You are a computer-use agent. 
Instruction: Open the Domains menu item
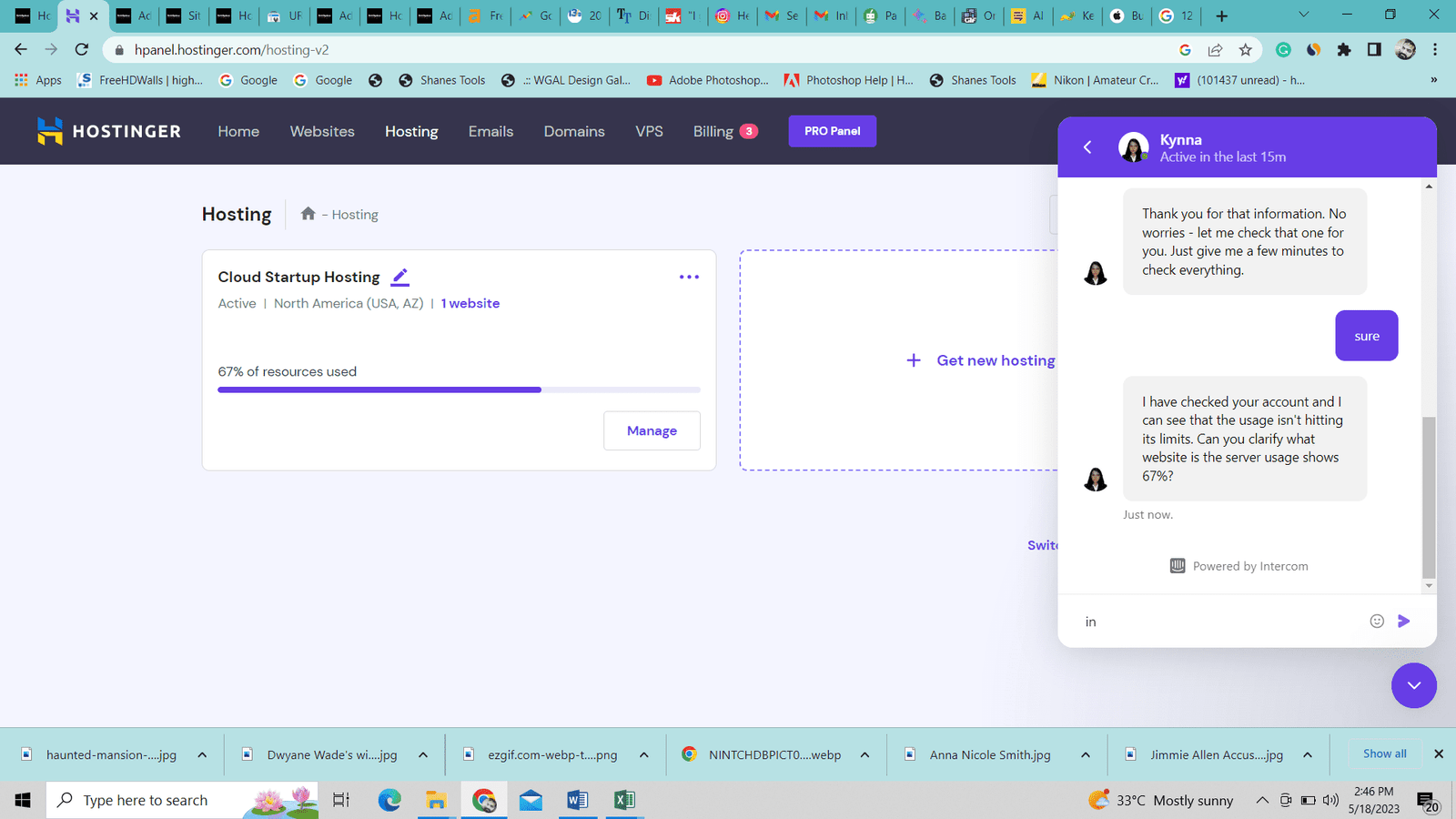click(574, 131)
